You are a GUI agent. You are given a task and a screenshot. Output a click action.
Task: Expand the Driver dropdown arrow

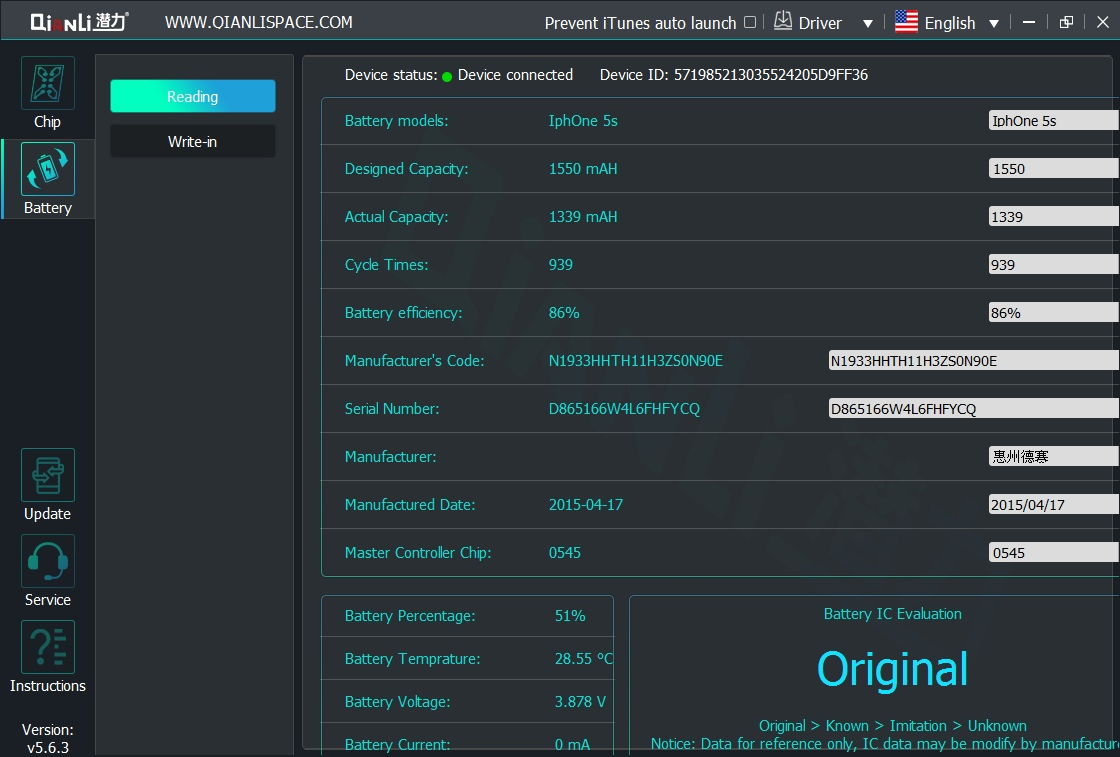[x=868, y=24]
